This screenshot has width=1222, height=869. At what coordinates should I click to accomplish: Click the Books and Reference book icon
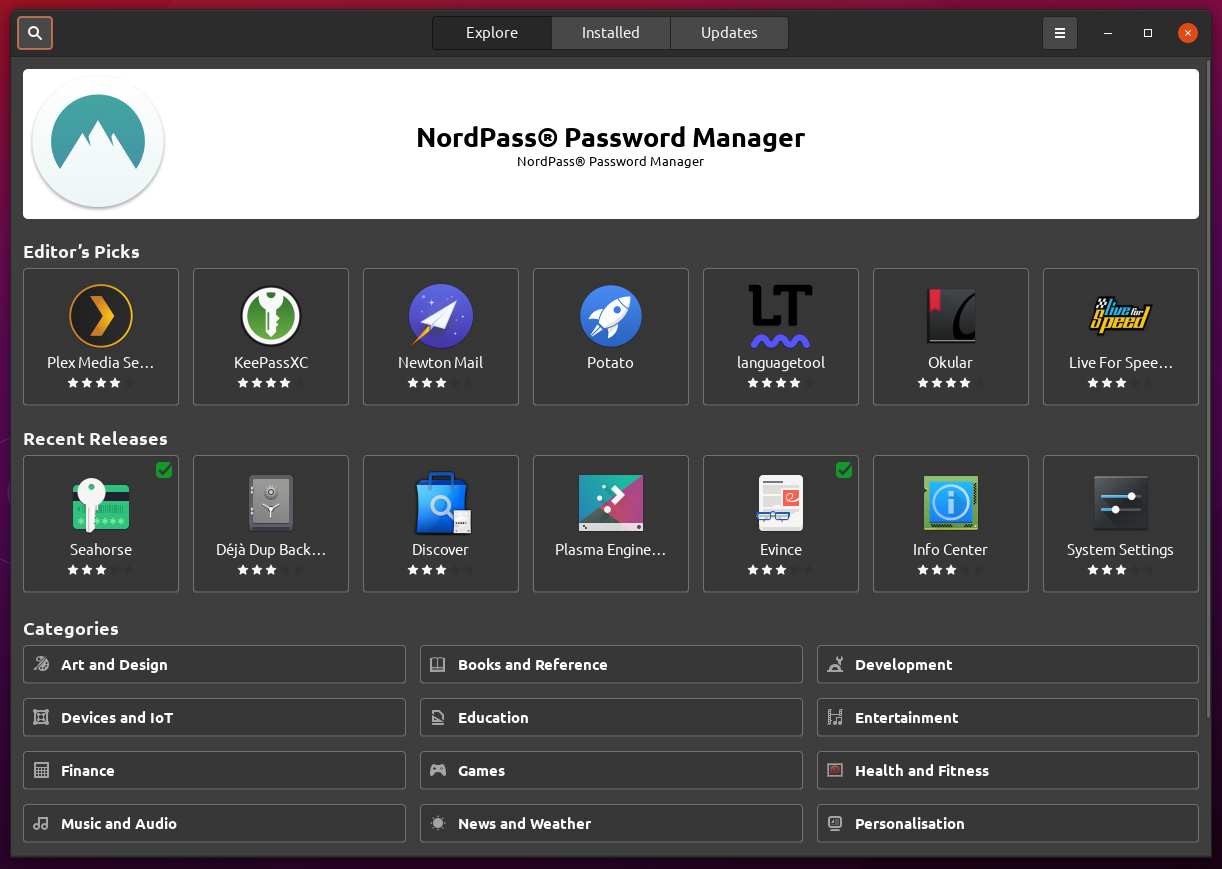tap(438, 664)
